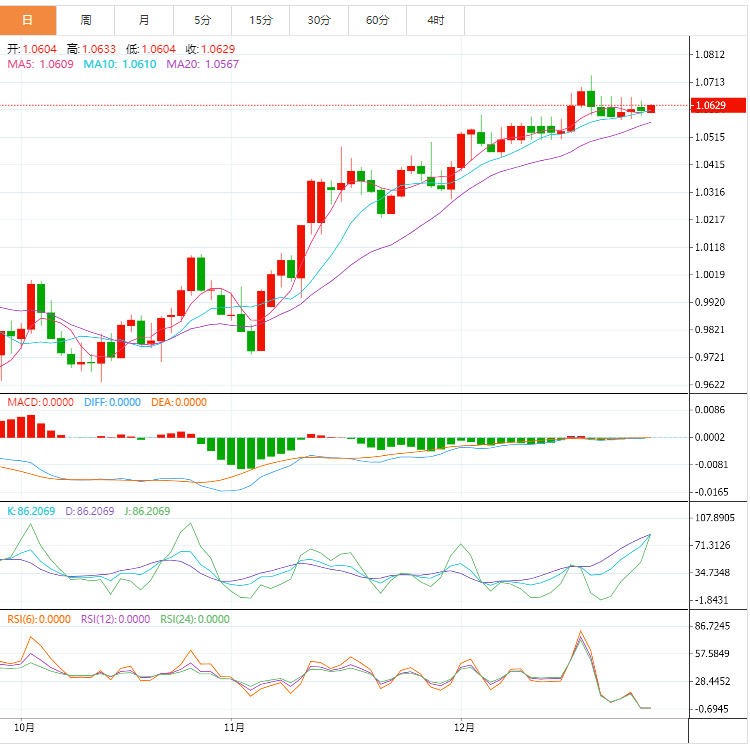Select the 15分 timeframe tab

[x=260, y=20]
